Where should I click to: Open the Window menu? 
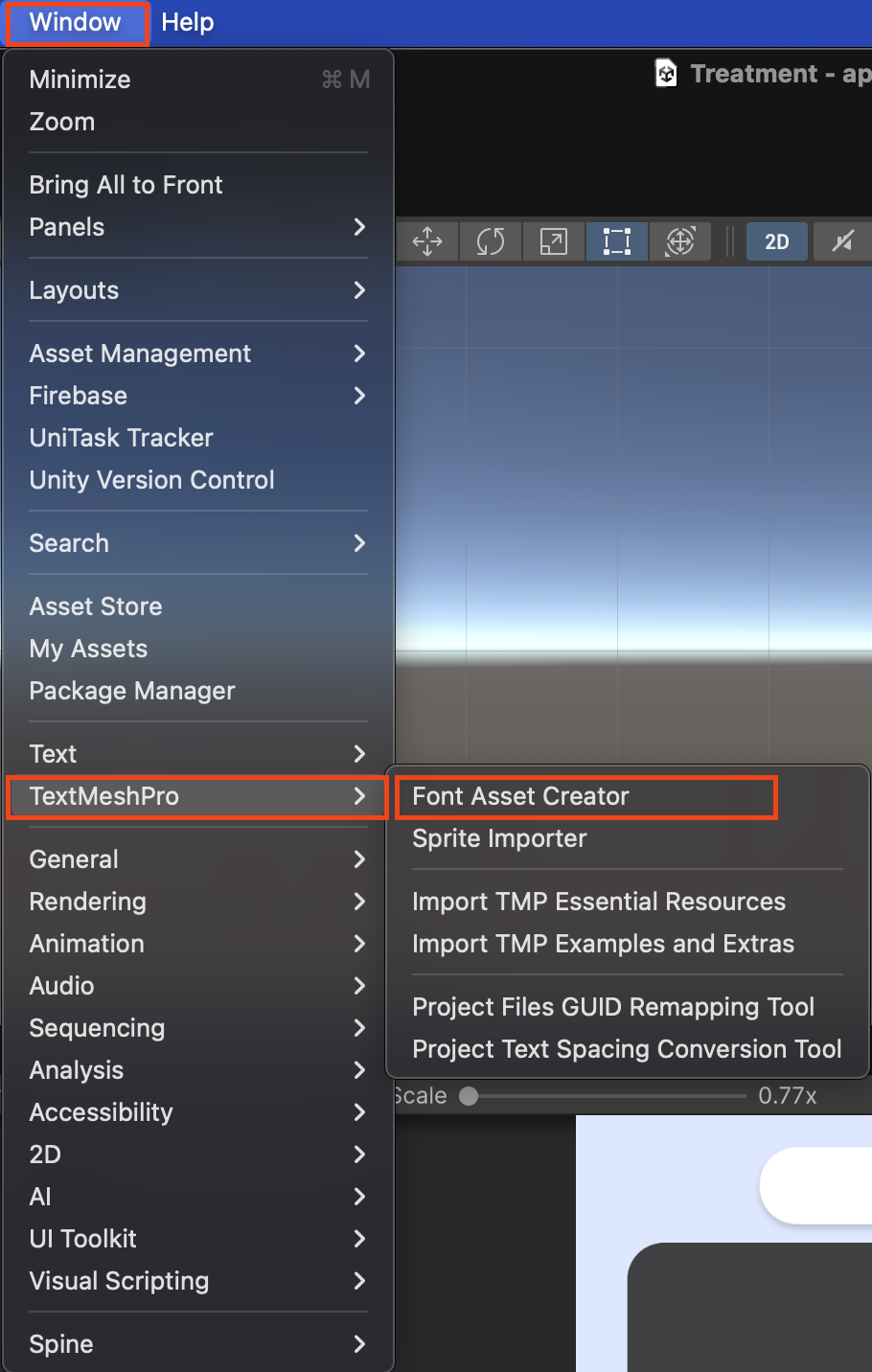coord(77,23)
